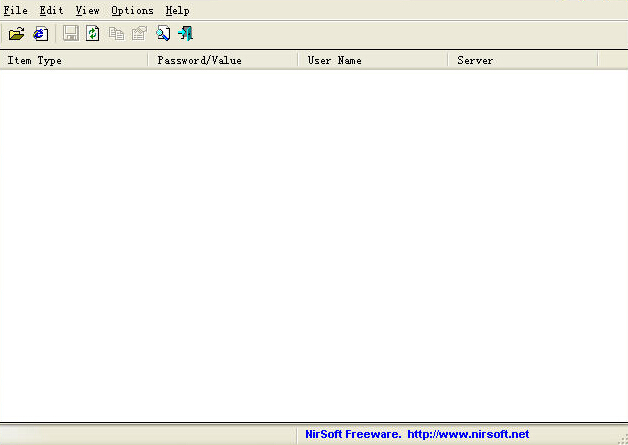
Task: Click the grayed-out floppy disk save icon
Action: coord(70,33)
